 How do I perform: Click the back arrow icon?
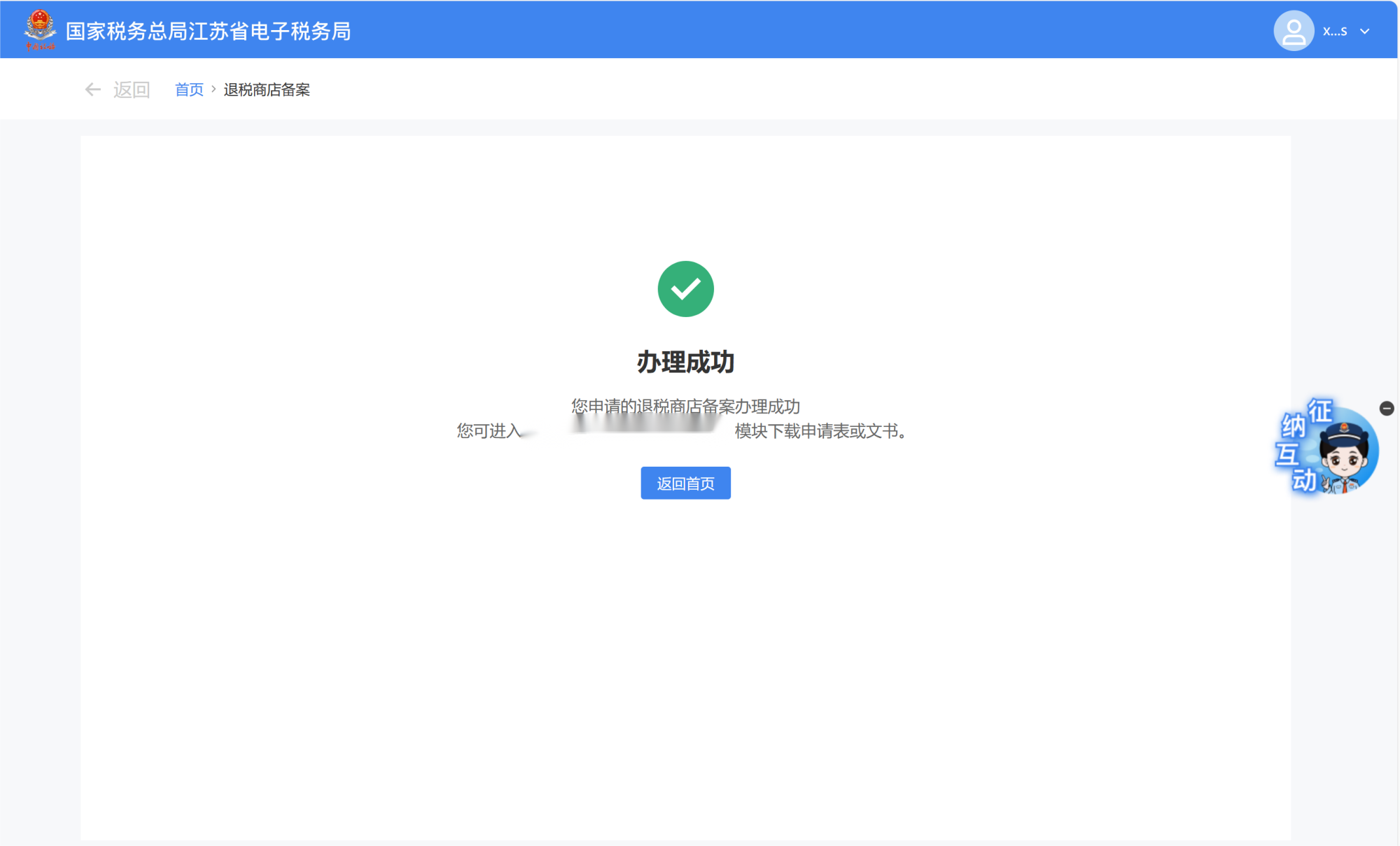(x=92, y=90)
